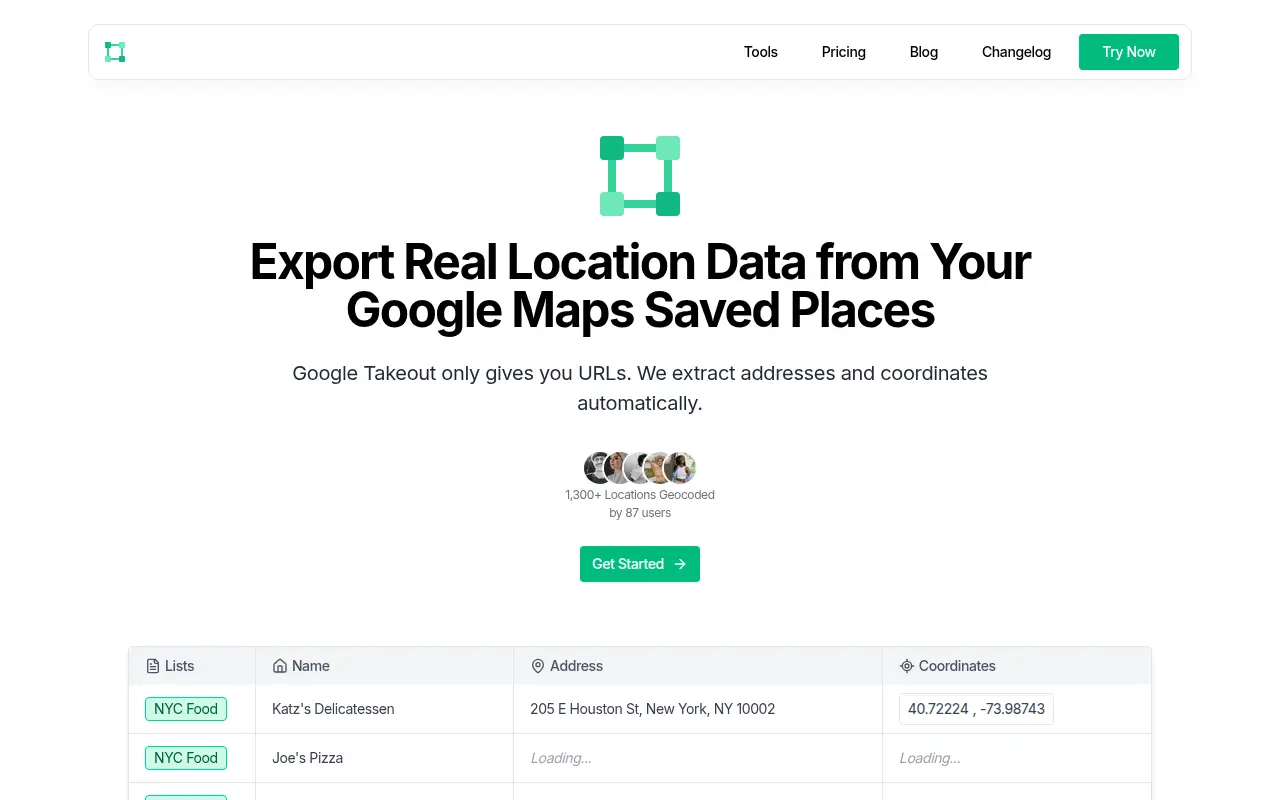Viewport: 1280px width, 800px height.
Task: Click the large green hero logo
Action: tap(640, 176)
